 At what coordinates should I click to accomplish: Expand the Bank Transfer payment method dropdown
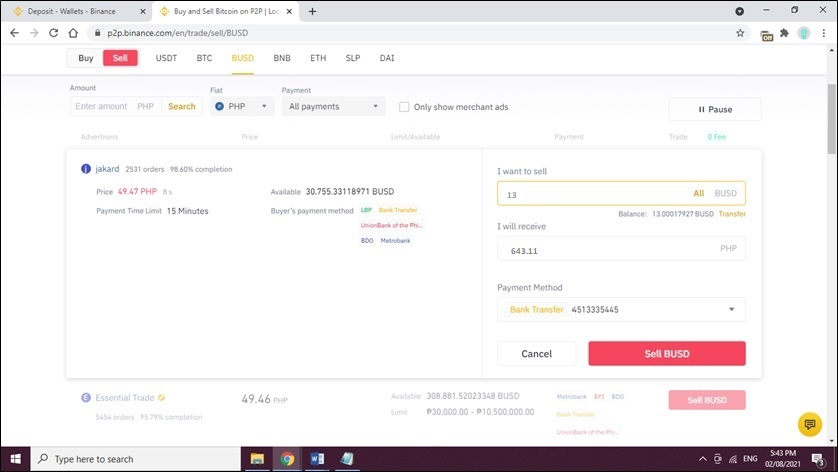click(621, 309)
